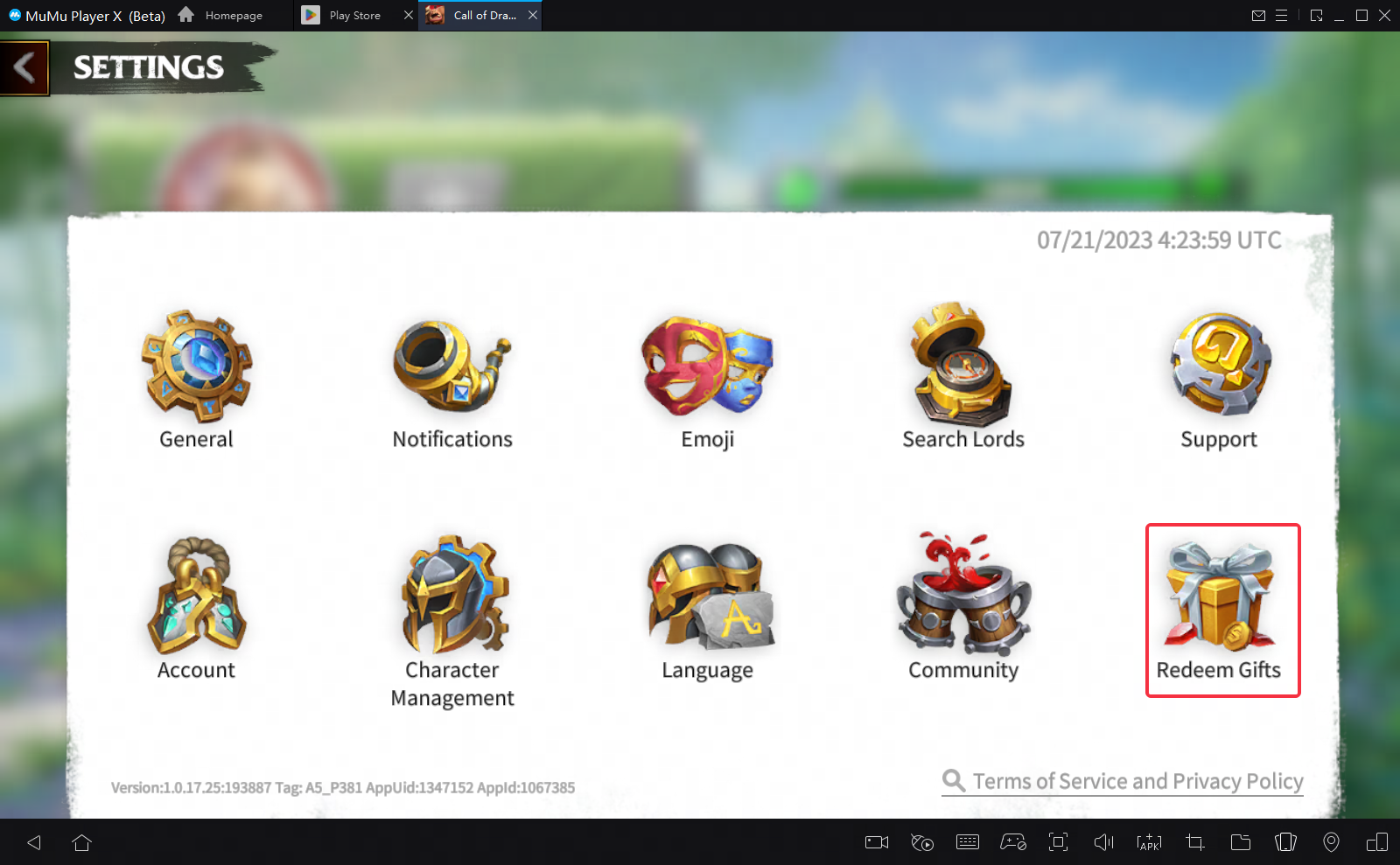Click the version and AppUid text

tap(343, 788)
